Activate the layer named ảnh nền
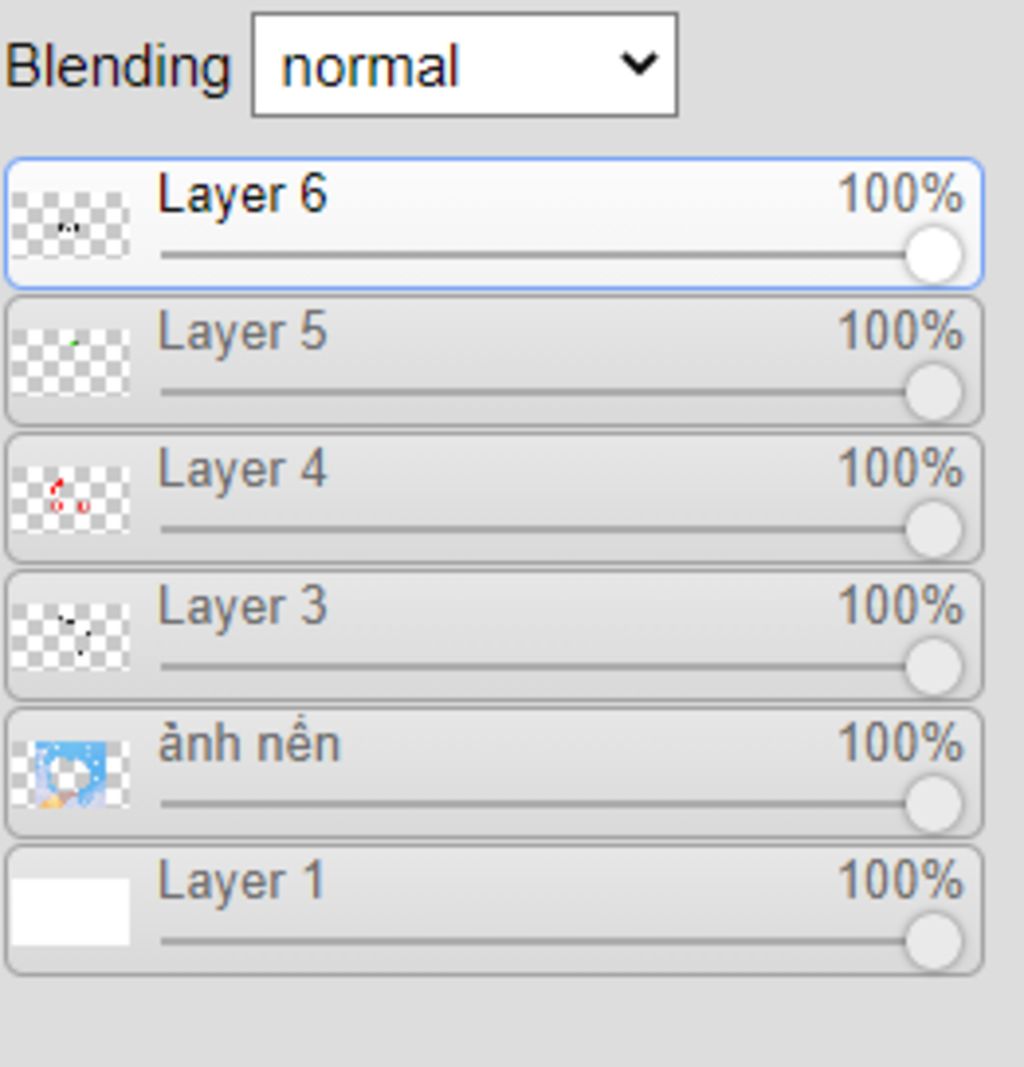The height and width of the screenshot is (1067, 1024). [x=494, y=774]
